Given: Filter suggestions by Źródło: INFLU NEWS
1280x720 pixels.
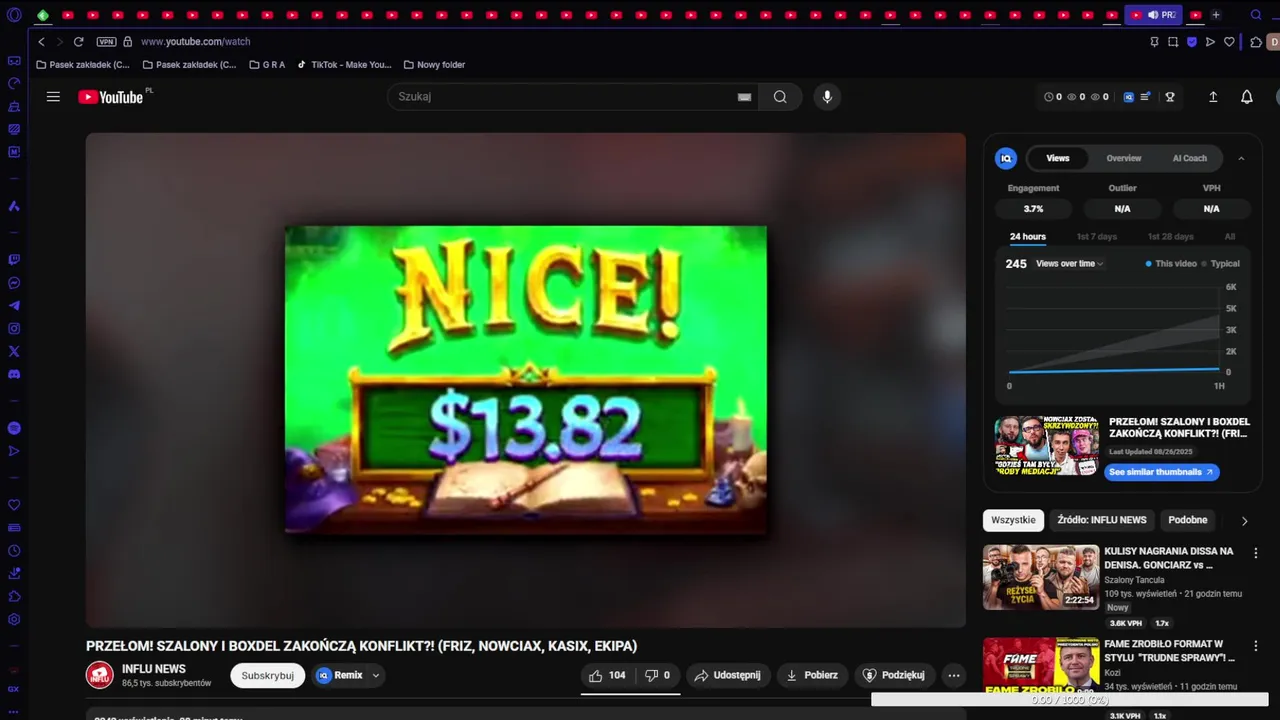Looking at the screenshot, I should pos(1101,520).
